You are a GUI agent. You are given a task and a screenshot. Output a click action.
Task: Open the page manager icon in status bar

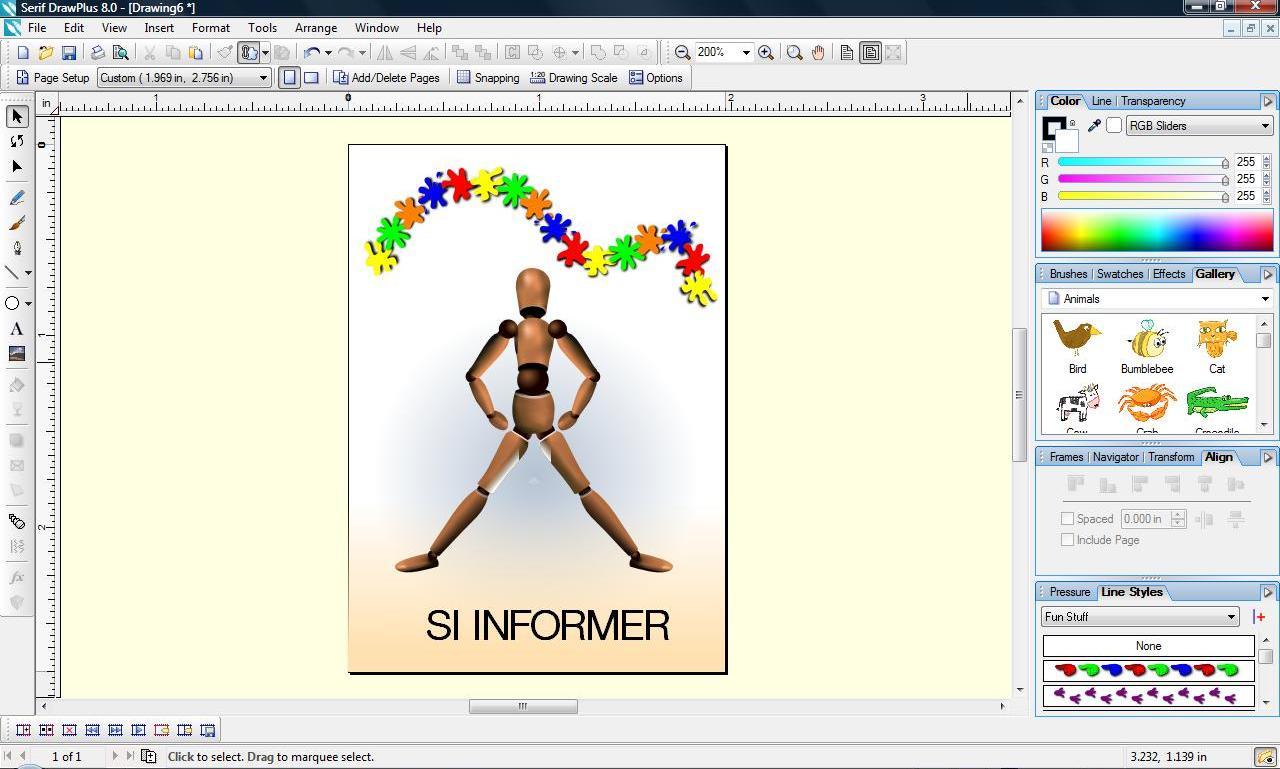149,756
